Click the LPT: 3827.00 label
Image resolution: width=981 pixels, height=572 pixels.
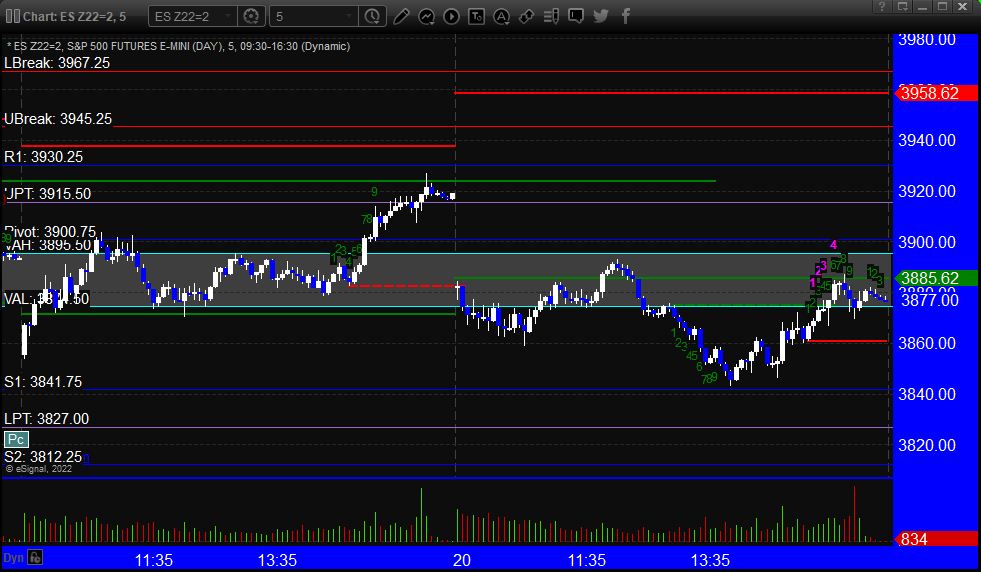(x=46, y=419)
